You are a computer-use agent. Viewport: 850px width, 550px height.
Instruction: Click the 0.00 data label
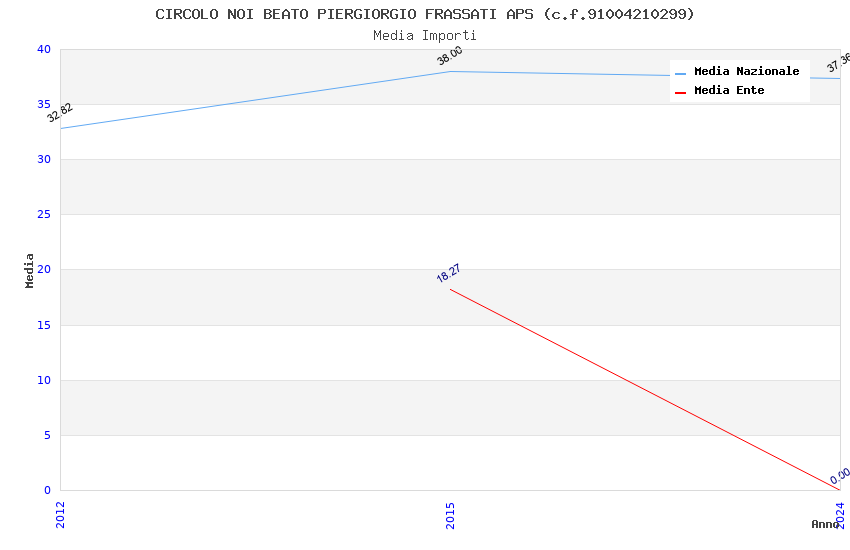point(840,476)
